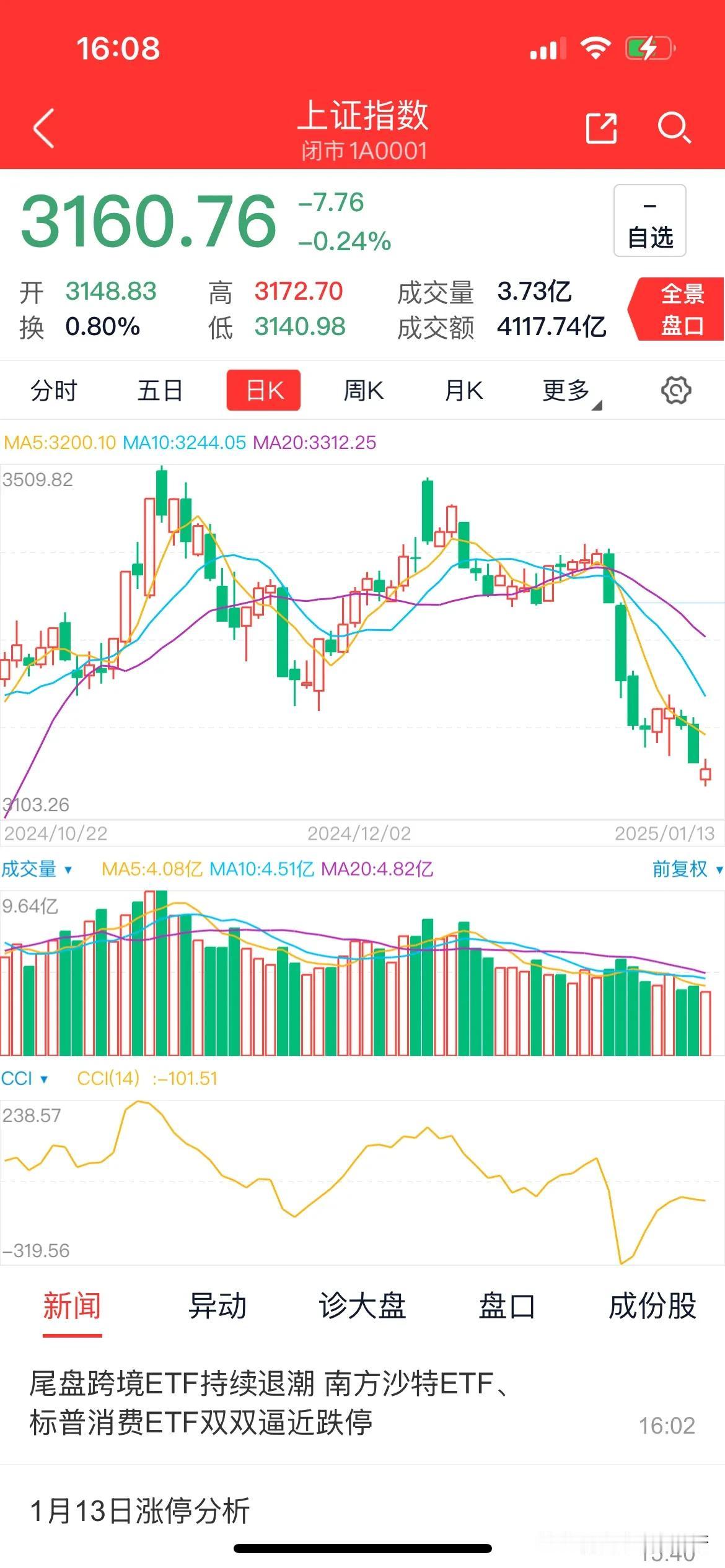Image resolution: width=725 pixels, height=1568 pixels.
Task: Tap the back arrow icon
Action: point(44,128)
